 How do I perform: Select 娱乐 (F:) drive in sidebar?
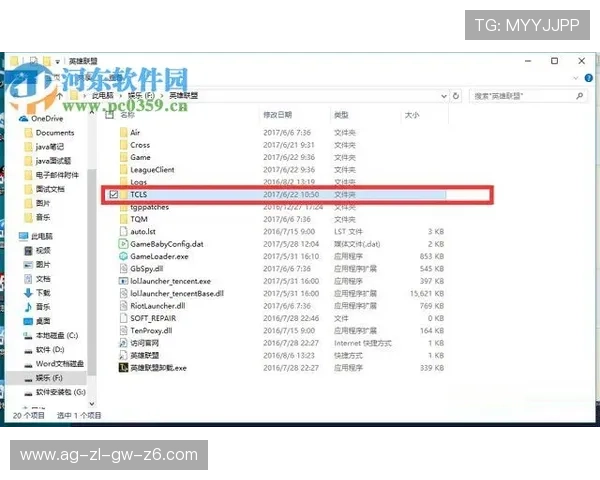click(x=44, y=378)
